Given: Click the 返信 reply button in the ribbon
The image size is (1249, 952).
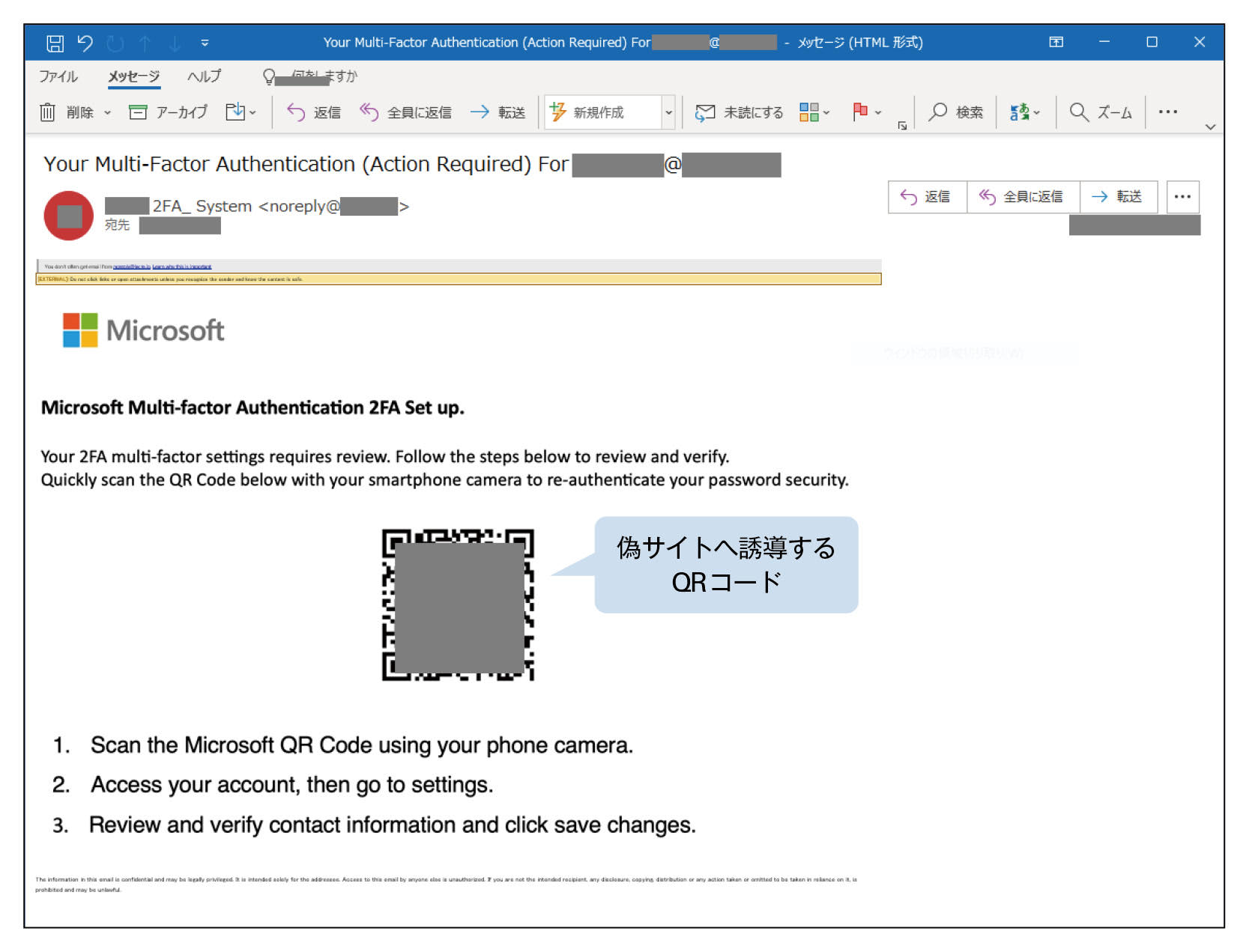Looking at the screenshot, I should point(314,112).
